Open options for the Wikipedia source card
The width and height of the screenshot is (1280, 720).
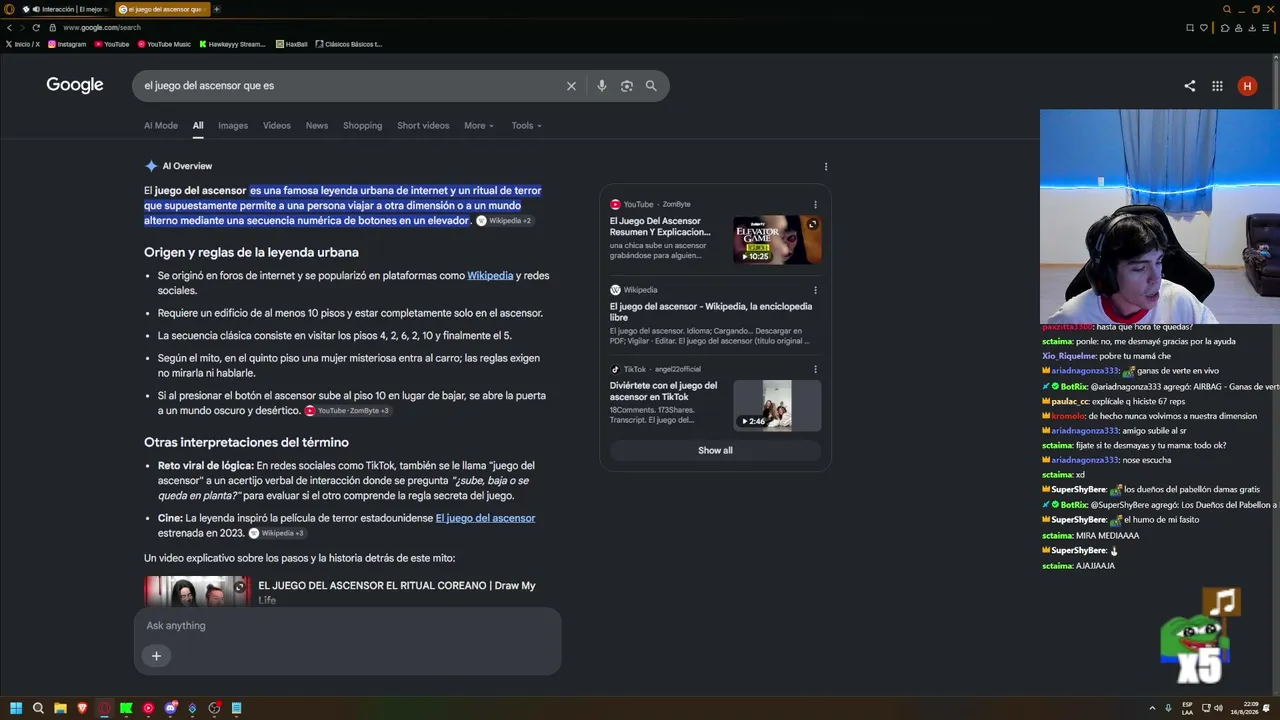[x=815, y=290]
